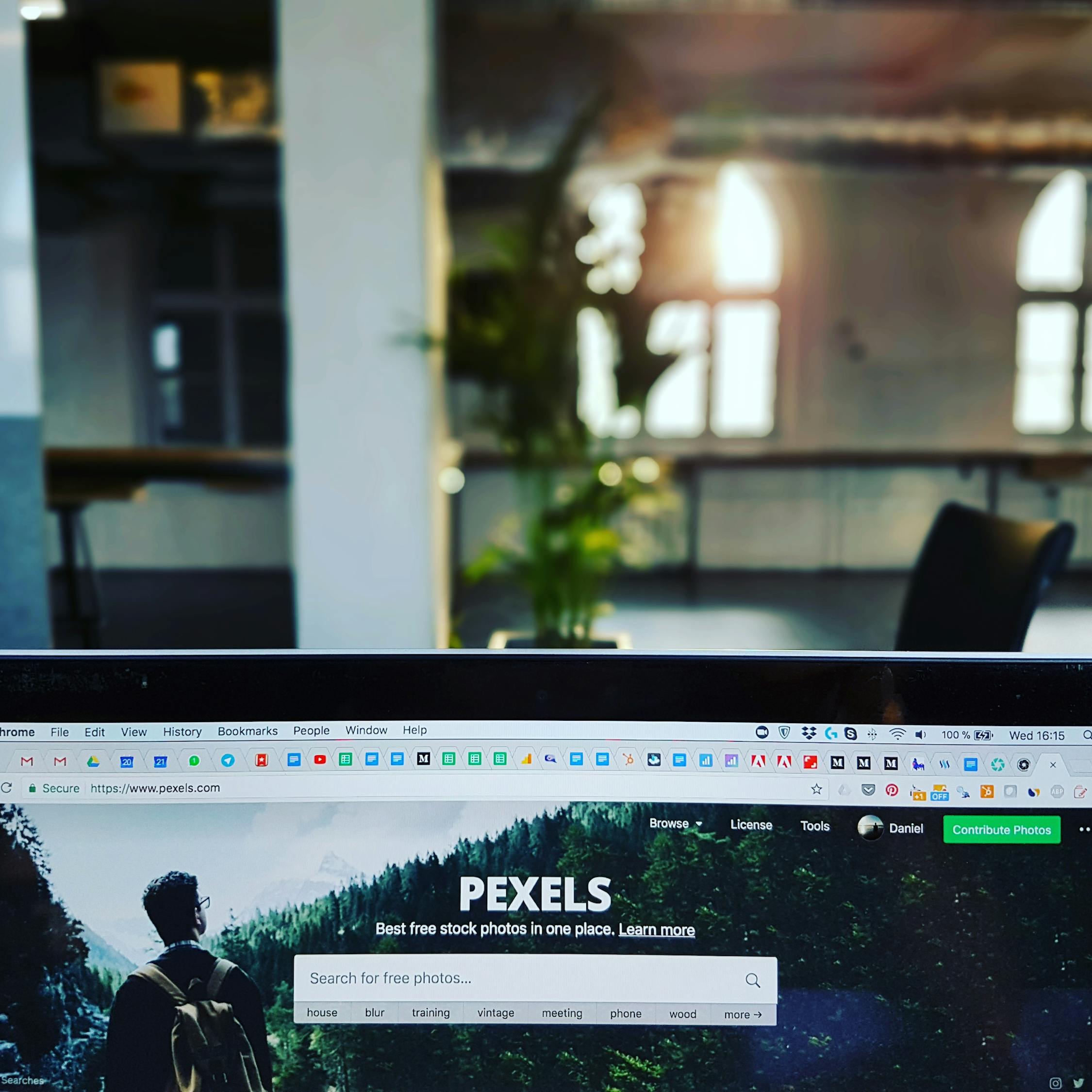Toggle the OFF extension icon in browser
This screenshot has width=1092, height=1092.
pyautogui.click(x=938, y=792)
